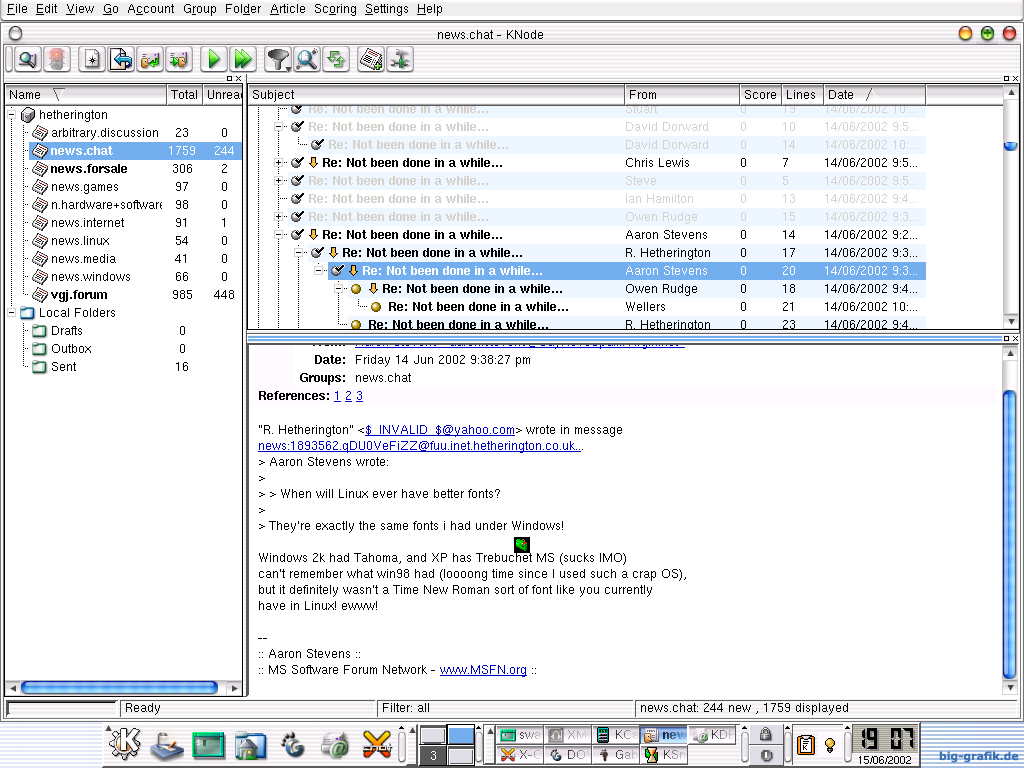The image size is (1024, 768).
Task: Click the red traffic light stop icon
Action: pyautogui.click(x=56, y=59)
